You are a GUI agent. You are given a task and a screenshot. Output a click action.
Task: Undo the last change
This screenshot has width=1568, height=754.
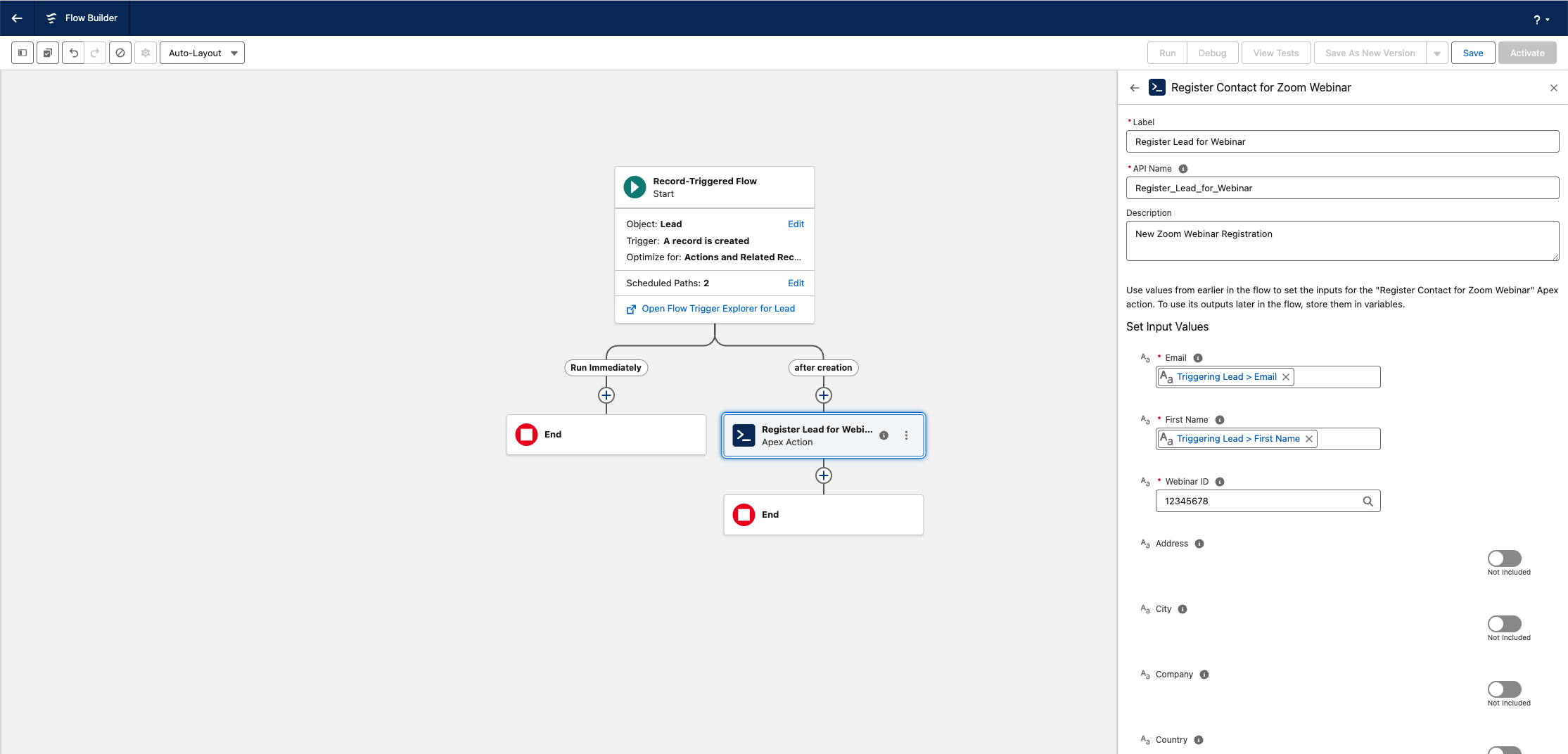click(x=73, y=53)
